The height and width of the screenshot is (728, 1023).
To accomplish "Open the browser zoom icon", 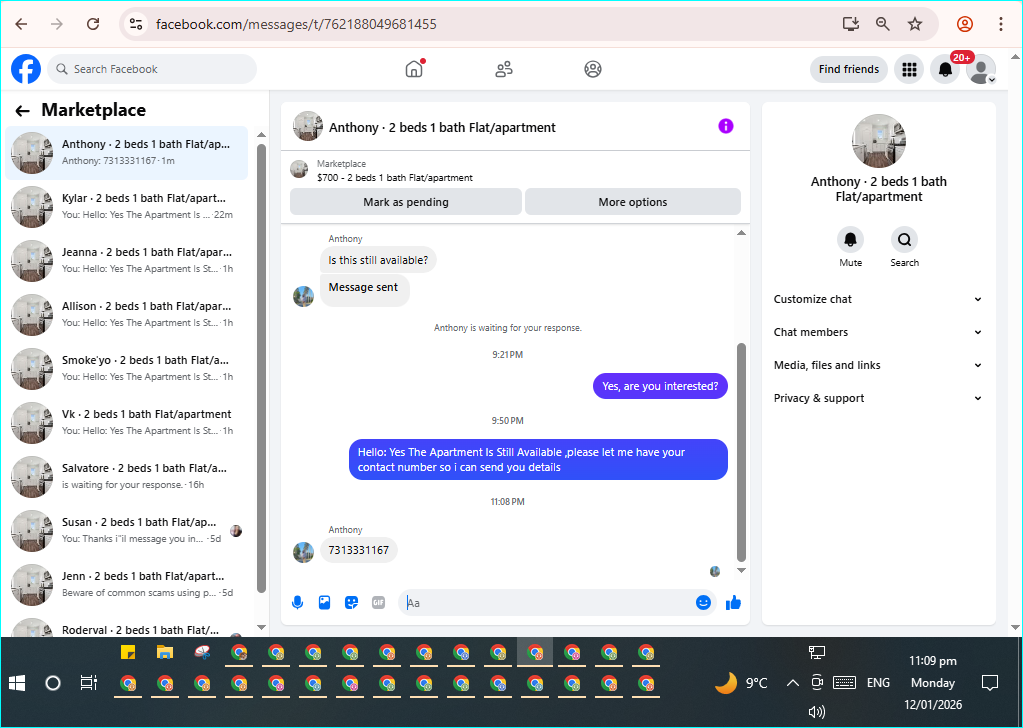I will pyautogui.click(x=883, y=24).
